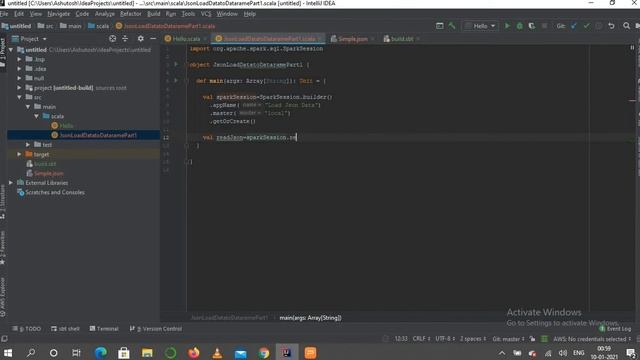Open the Terminal tool window
The width and height of the screenshot is (640, 360).
(104, 329)
